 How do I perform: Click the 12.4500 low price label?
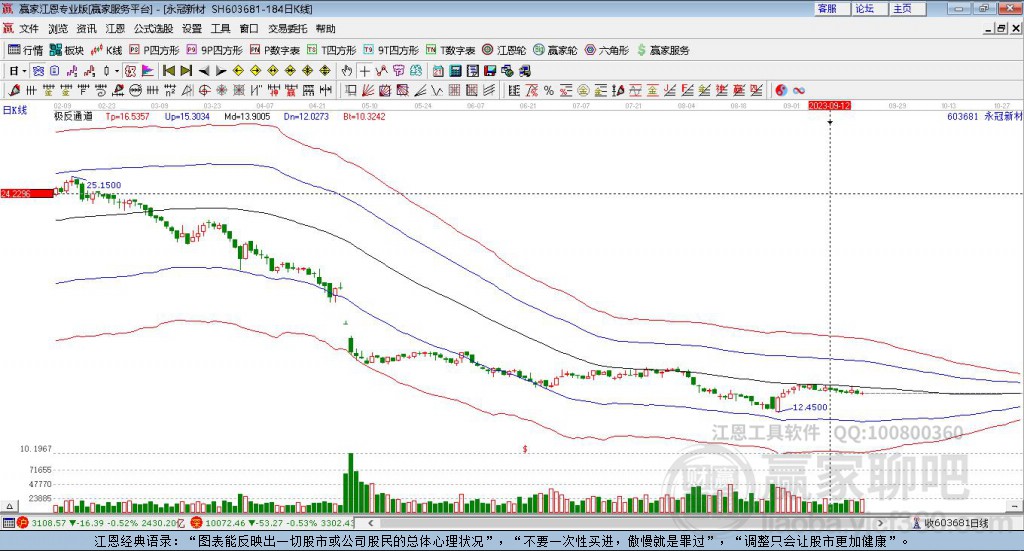click(x=810, y=407)
